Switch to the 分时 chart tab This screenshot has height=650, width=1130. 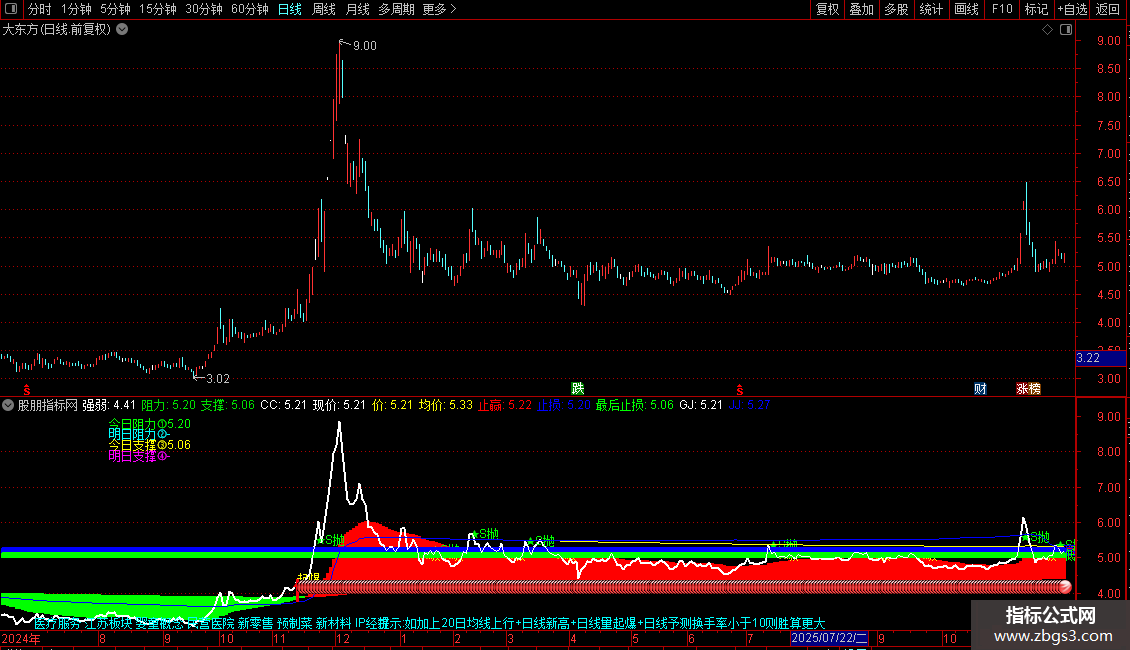(40, 9)
